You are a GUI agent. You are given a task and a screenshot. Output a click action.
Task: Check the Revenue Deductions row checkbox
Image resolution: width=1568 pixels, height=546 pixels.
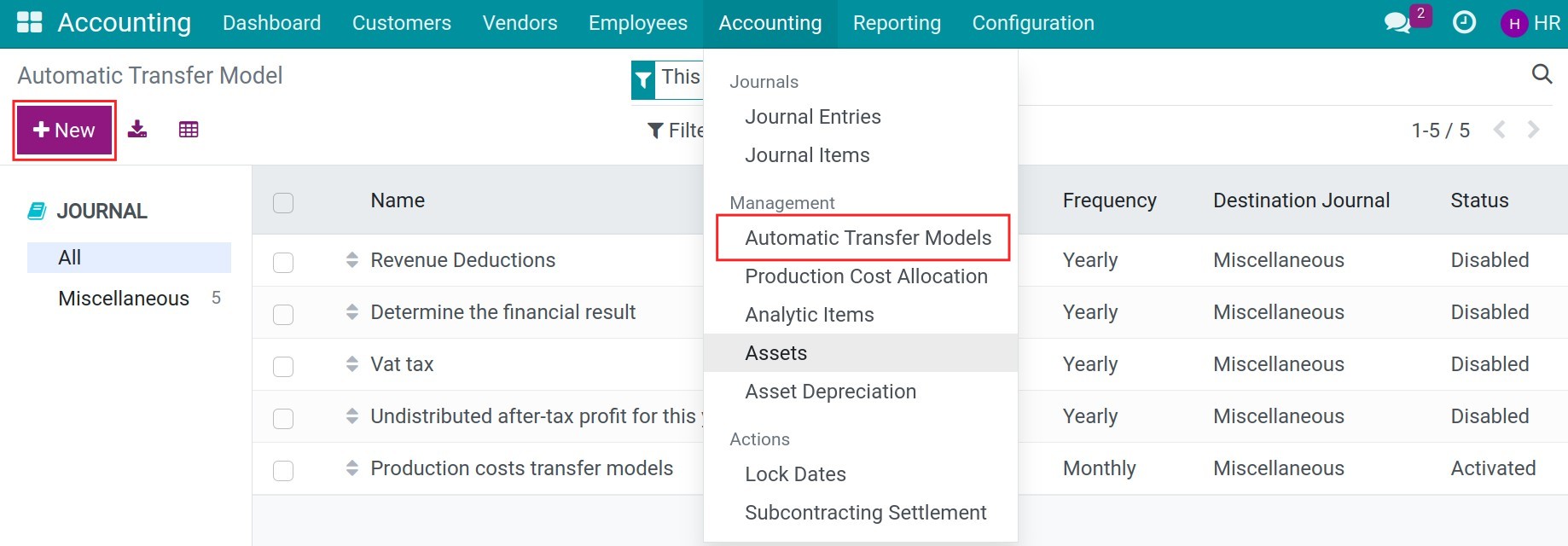pos(283,263)
